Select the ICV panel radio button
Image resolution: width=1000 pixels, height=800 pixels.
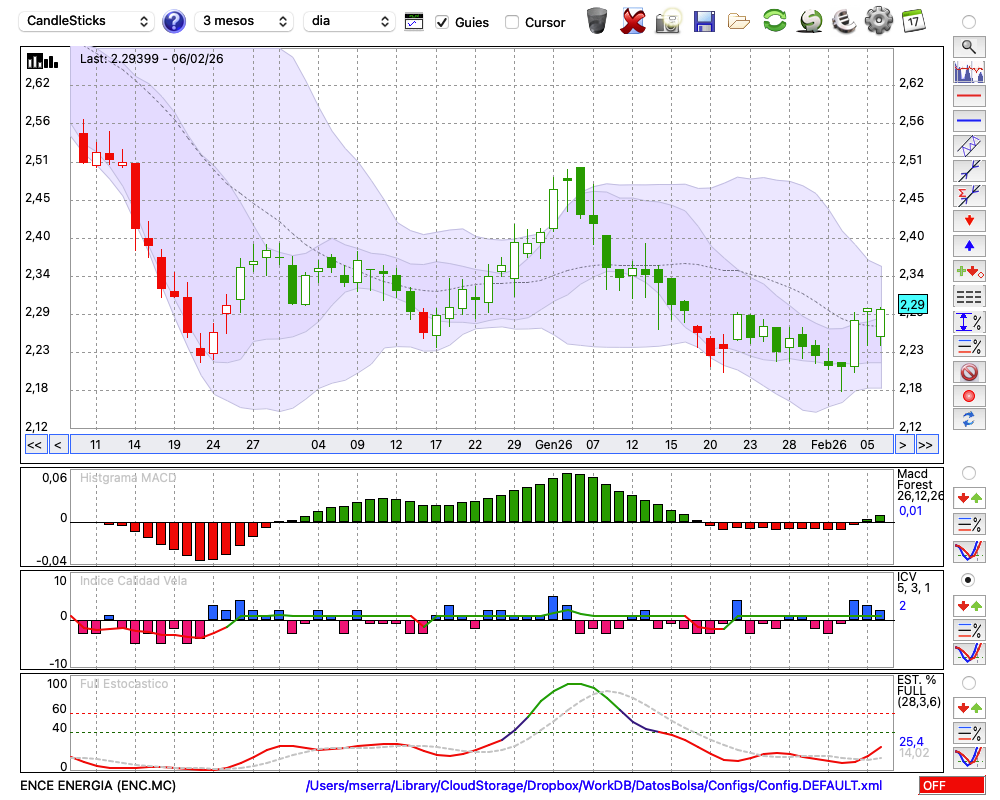[969, 581]
